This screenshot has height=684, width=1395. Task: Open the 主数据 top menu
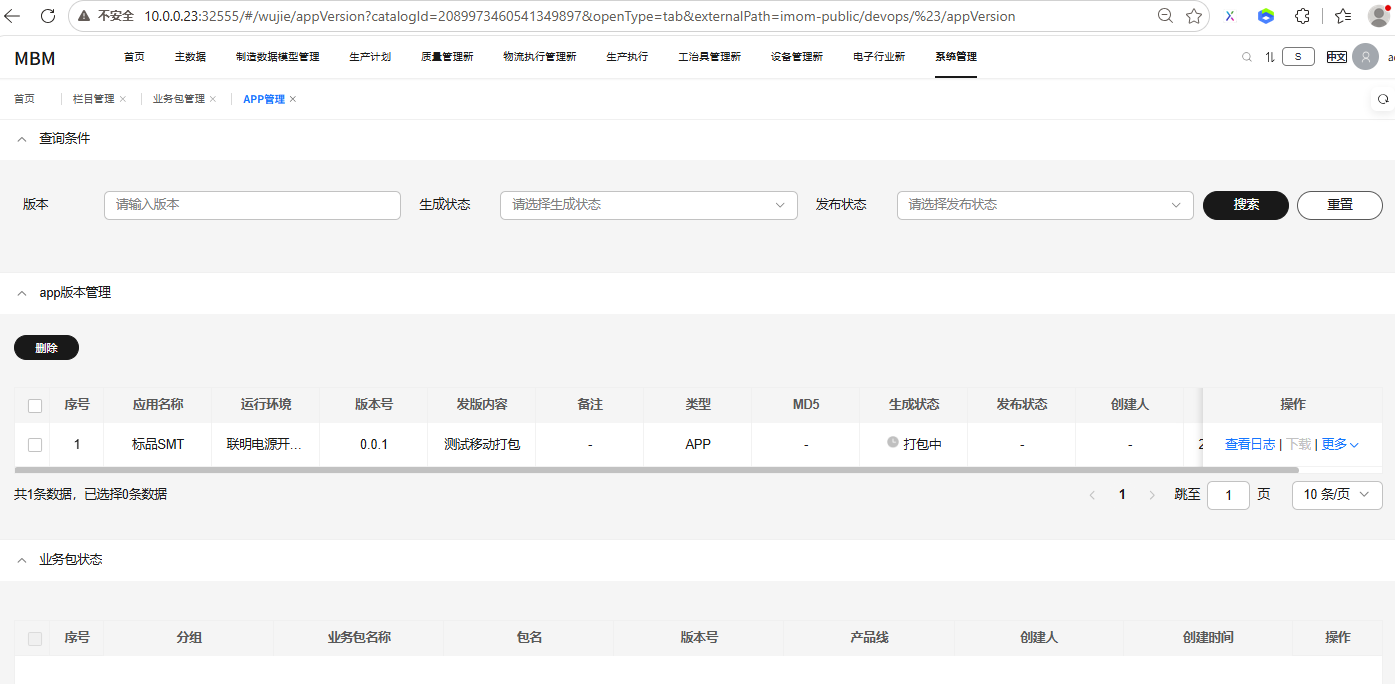tap(190, 57)
